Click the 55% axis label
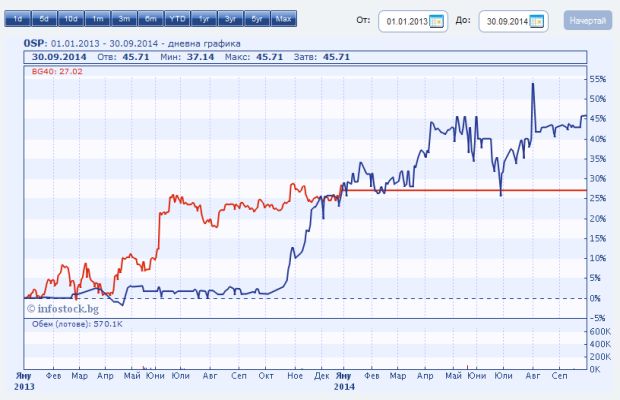This screenshot has height=400, width=620. point(597,79)
